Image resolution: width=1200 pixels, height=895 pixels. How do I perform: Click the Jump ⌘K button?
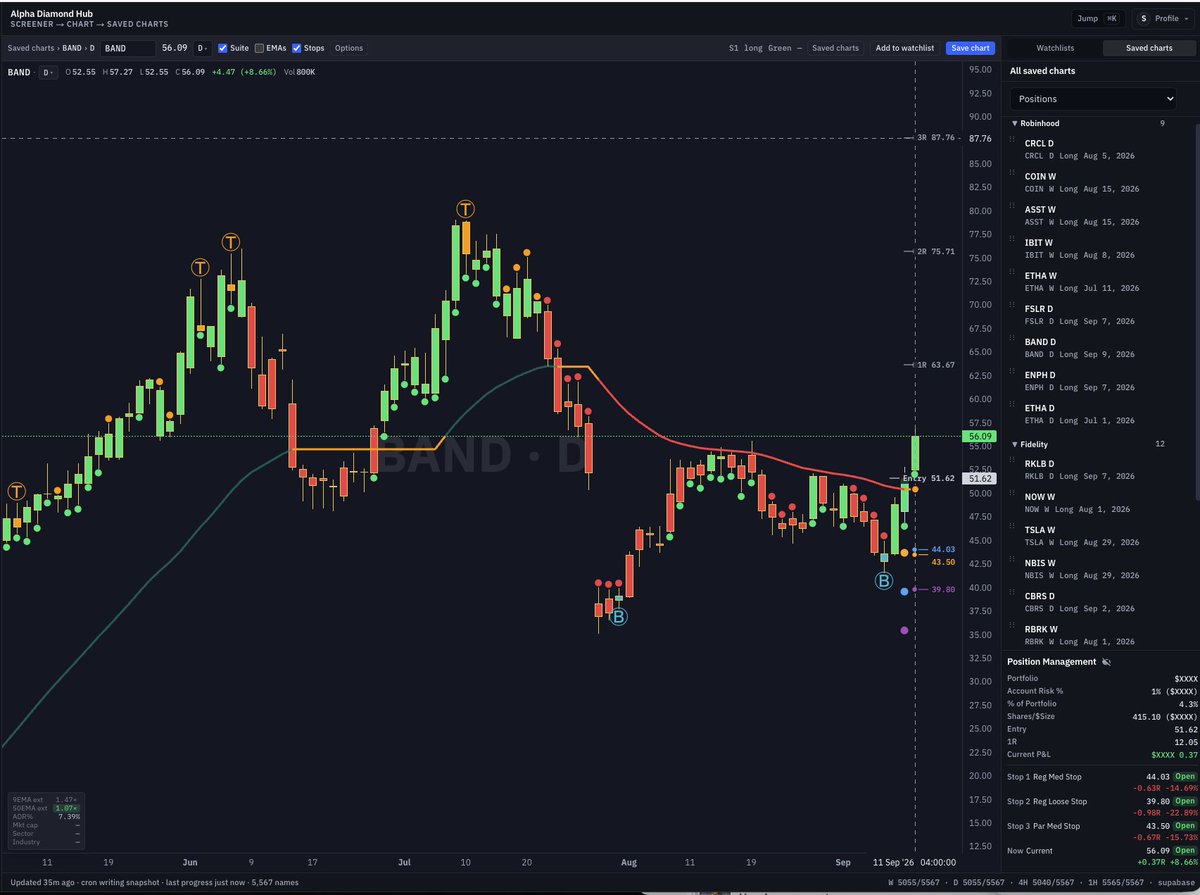1099,18
